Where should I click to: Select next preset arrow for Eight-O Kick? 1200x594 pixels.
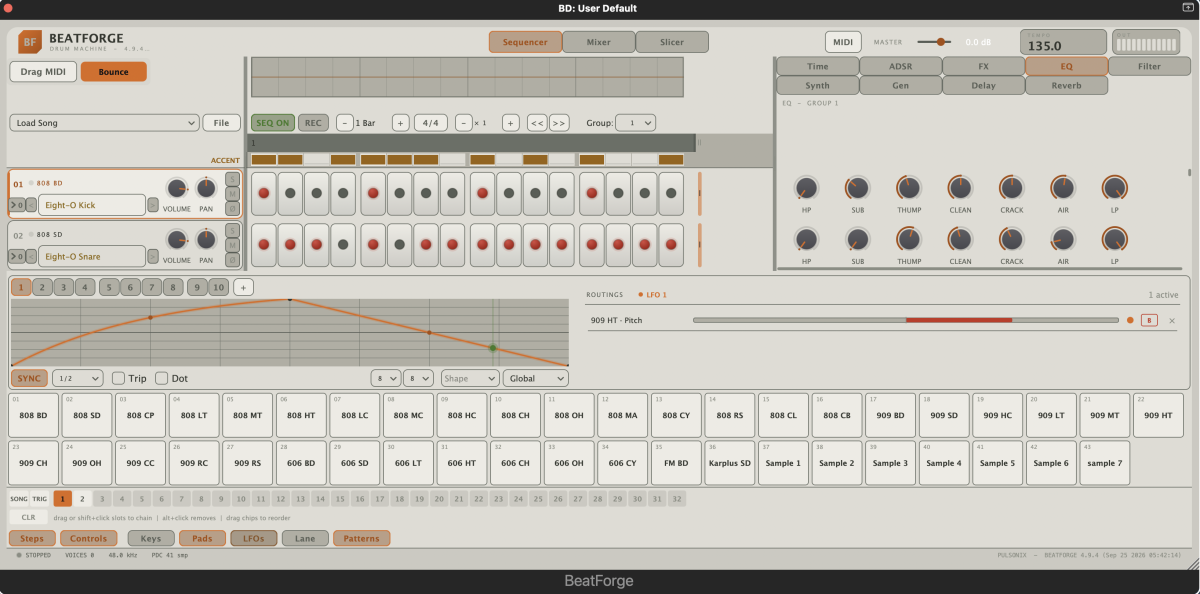coord(153,205)
